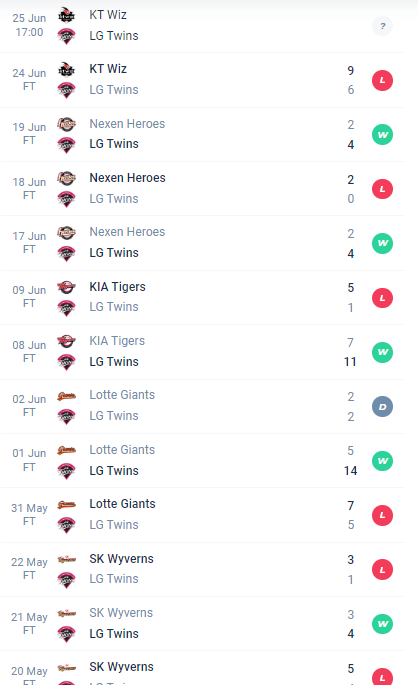Click the red L badge for 09 Jun match
This screenshot has height=685, width=418.
382,298
